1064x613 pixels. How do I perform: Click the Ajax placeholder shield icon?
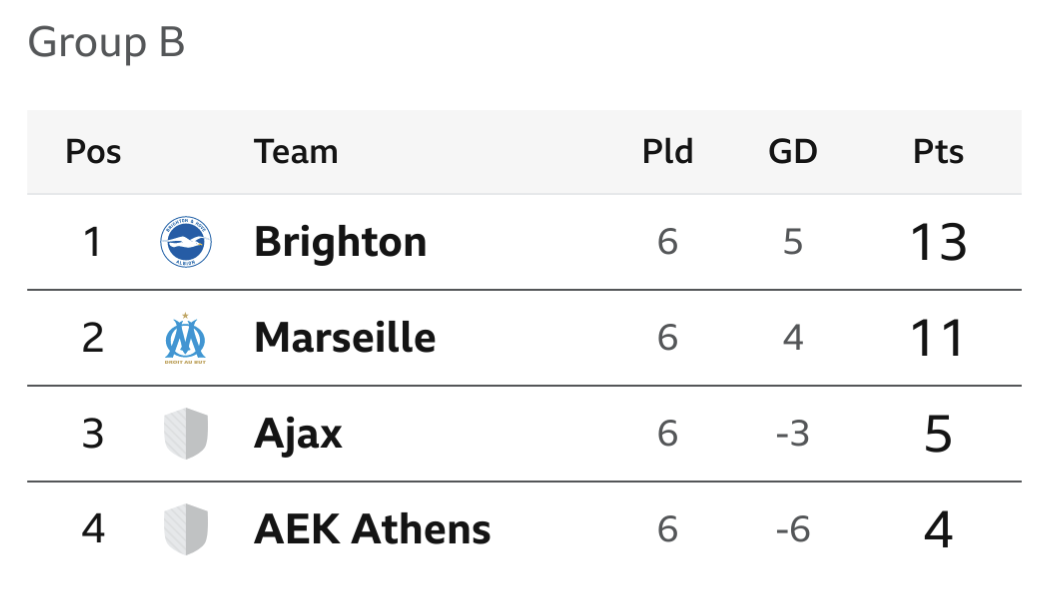coord(186,434)
